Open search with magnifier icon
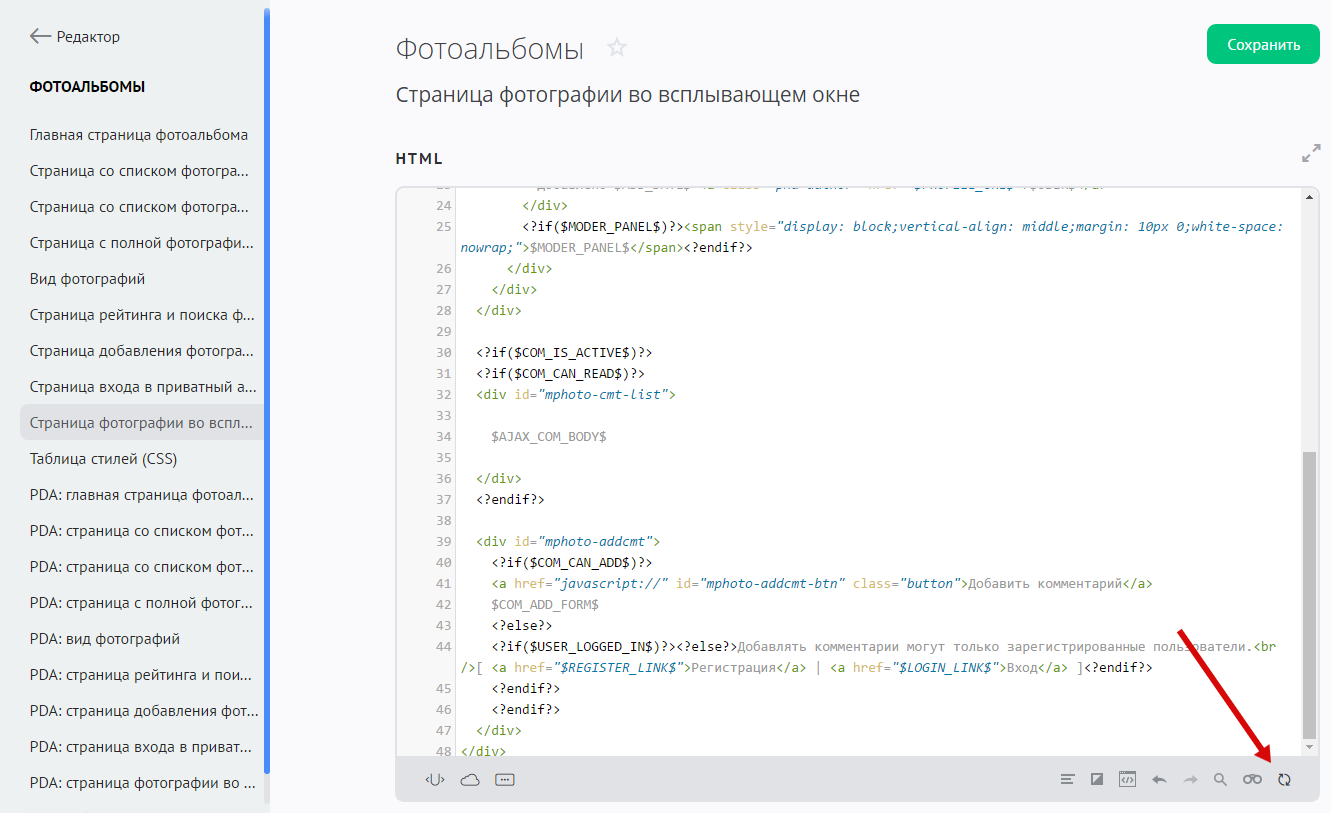1331x813 pixels. 1220,780
